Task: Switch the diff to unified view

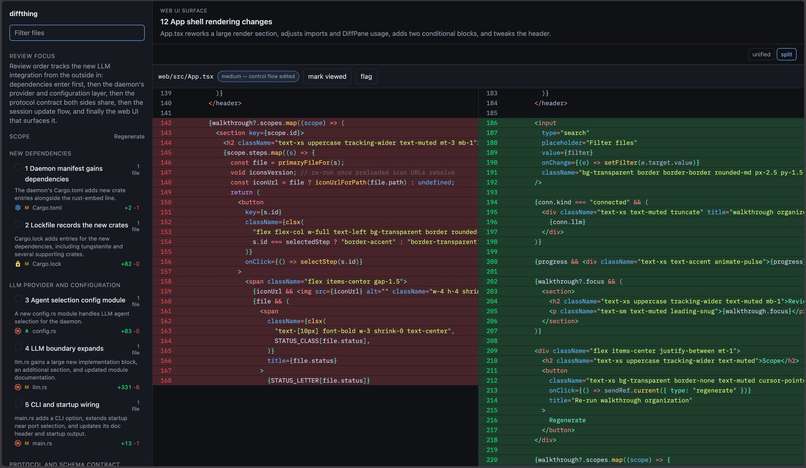Action: (x=761, y=55)
